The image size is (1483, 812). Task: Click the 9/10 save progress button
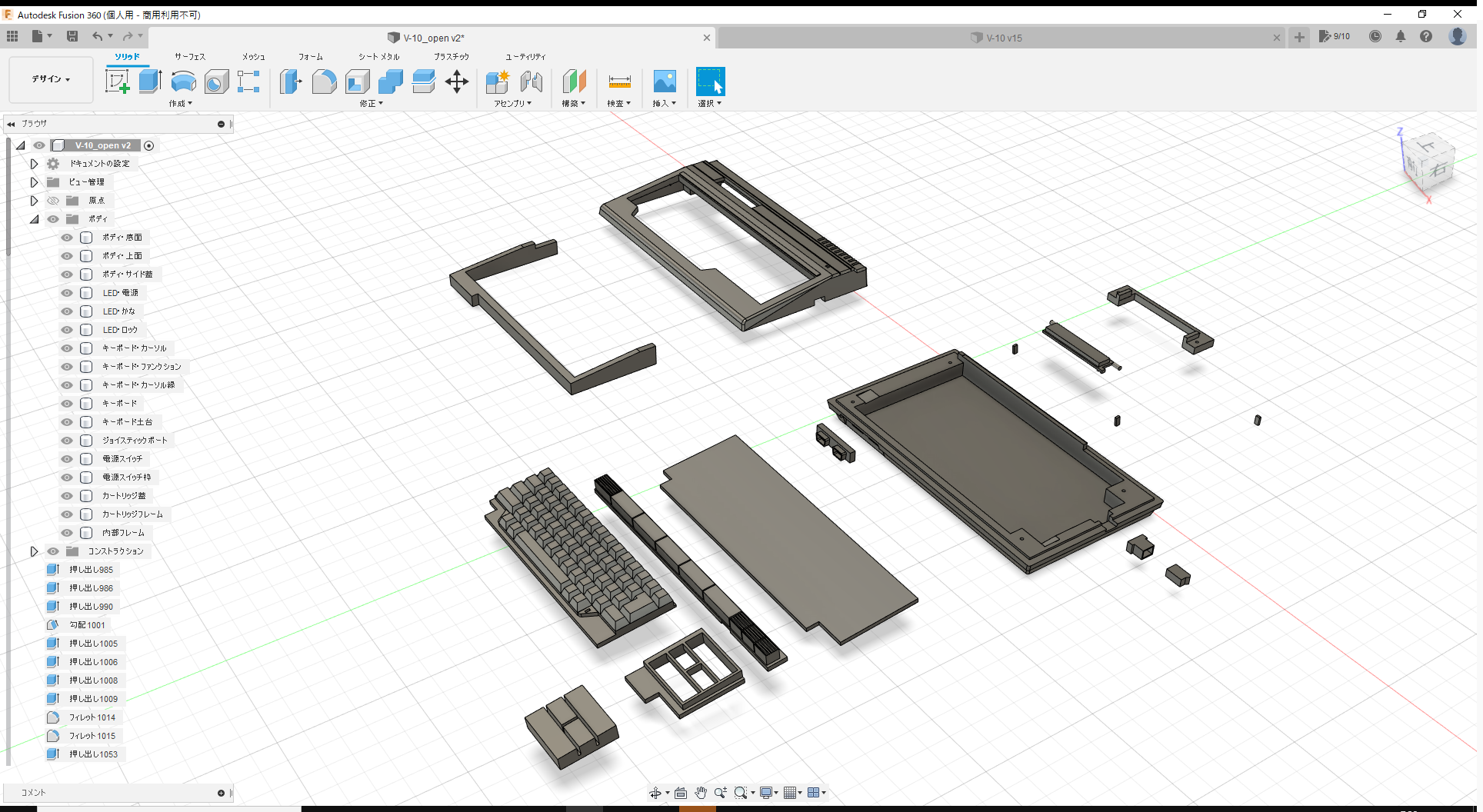coord(1335,36)
